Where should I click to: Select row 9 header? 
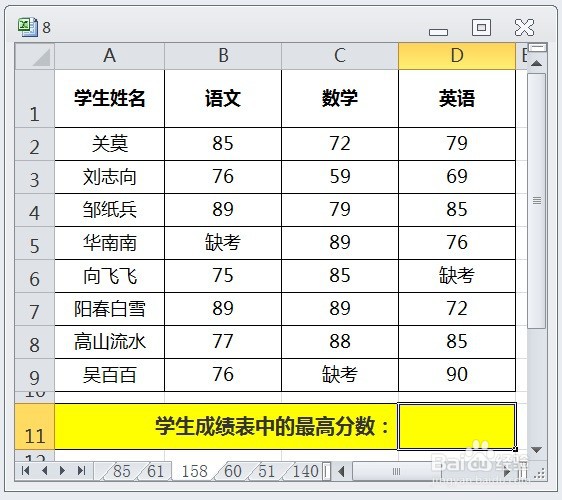(x=35, y=375)
